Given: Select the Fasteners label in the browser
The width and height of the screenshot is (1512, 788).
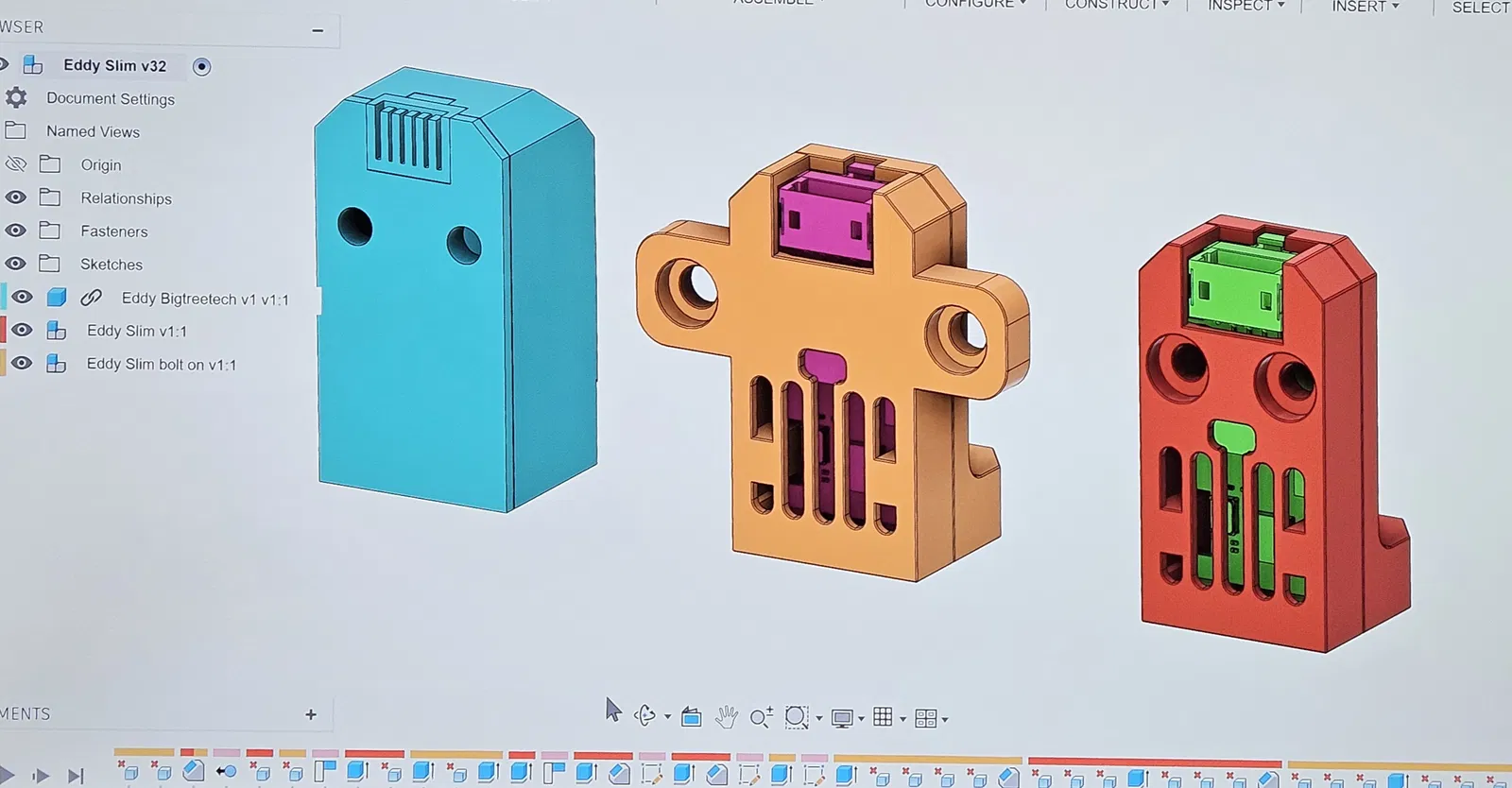Looking at the screenshot, I should [x=114, y=231].
